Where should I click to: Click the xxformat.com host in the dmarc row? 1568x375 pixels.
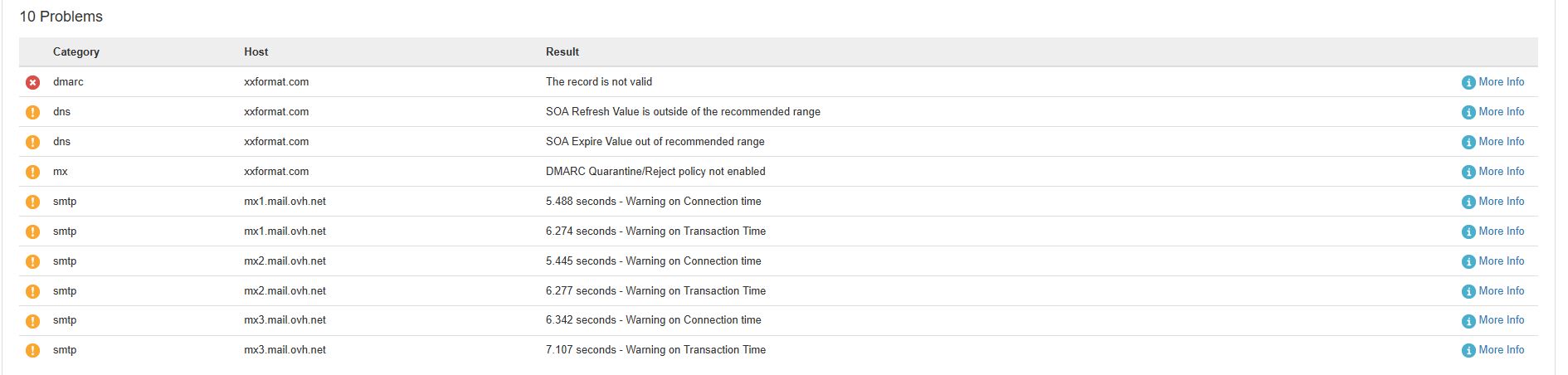(x=276, y=82)
